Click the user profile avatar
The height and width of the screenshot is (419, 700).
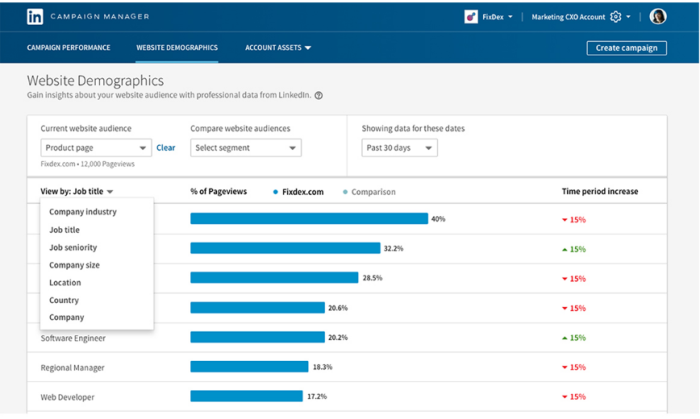[x=658, y=16]
